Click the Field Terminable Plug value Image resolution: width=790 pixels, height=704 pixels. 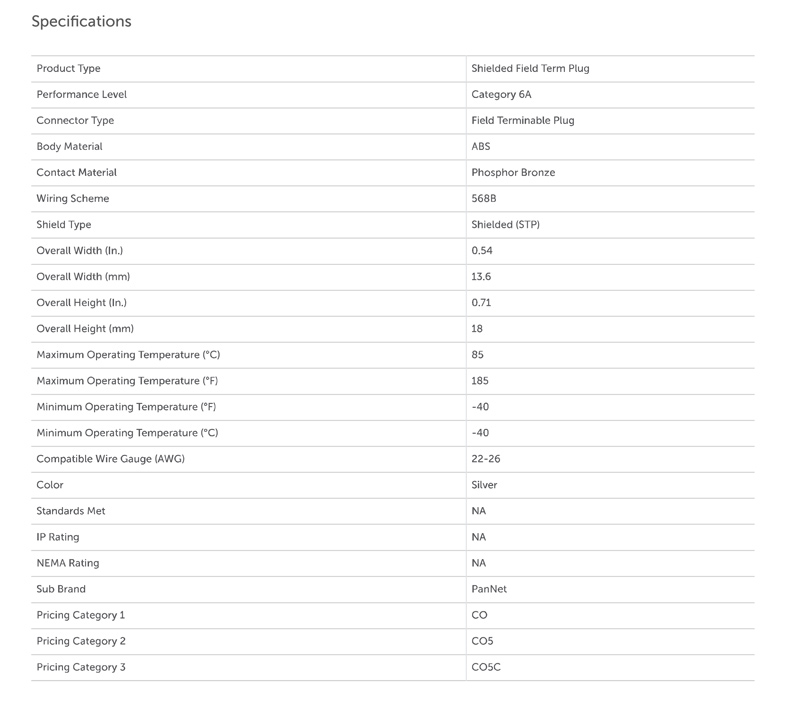522,121
